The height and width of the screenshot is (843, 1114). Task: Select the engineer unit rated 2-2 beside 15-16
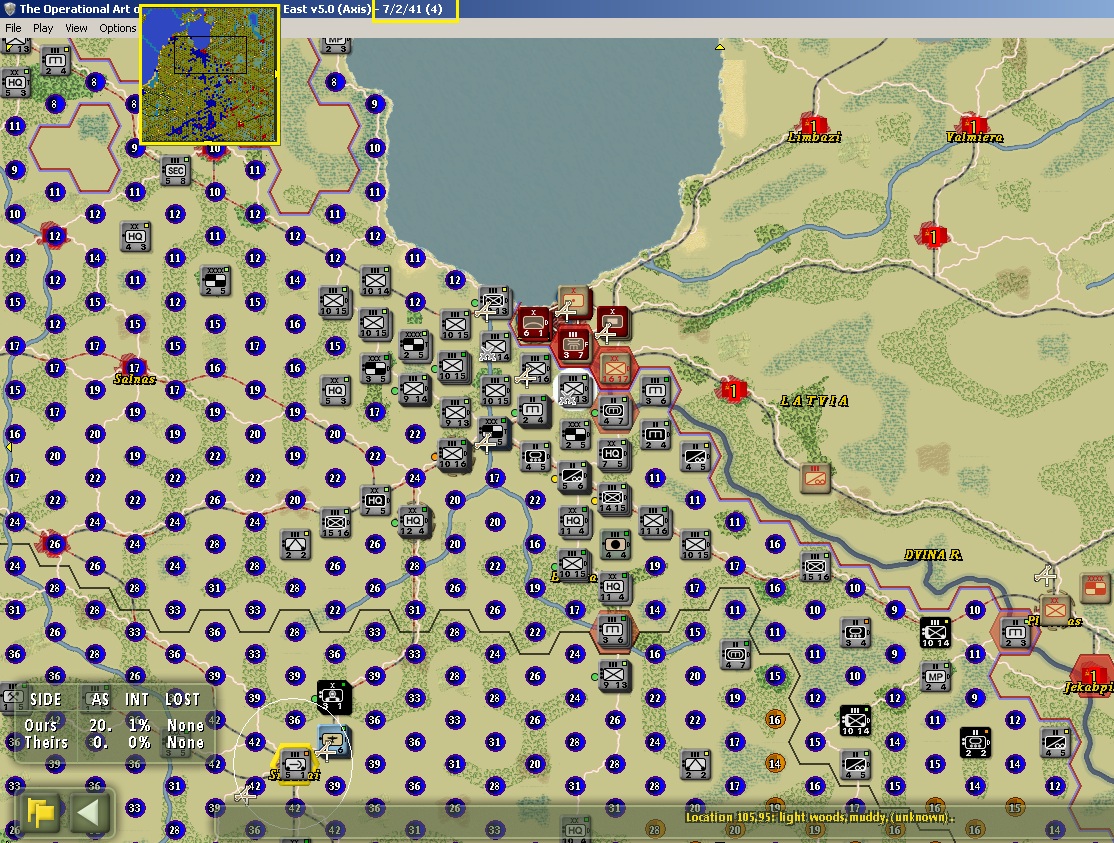click(x=295, y=545)
